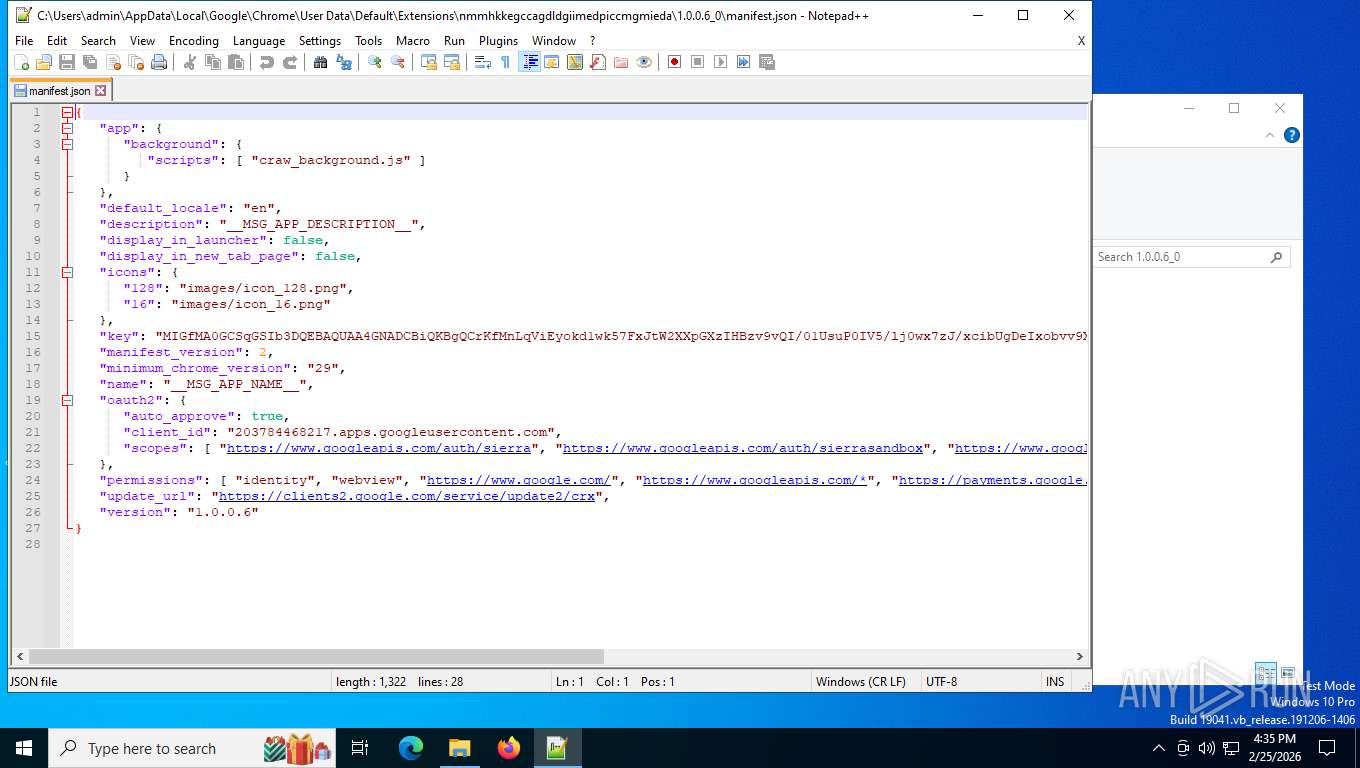The width and height of the screenshot is (1360, 768).
Task: Open File Explorer from the taskbar
Action: (459, 747)
